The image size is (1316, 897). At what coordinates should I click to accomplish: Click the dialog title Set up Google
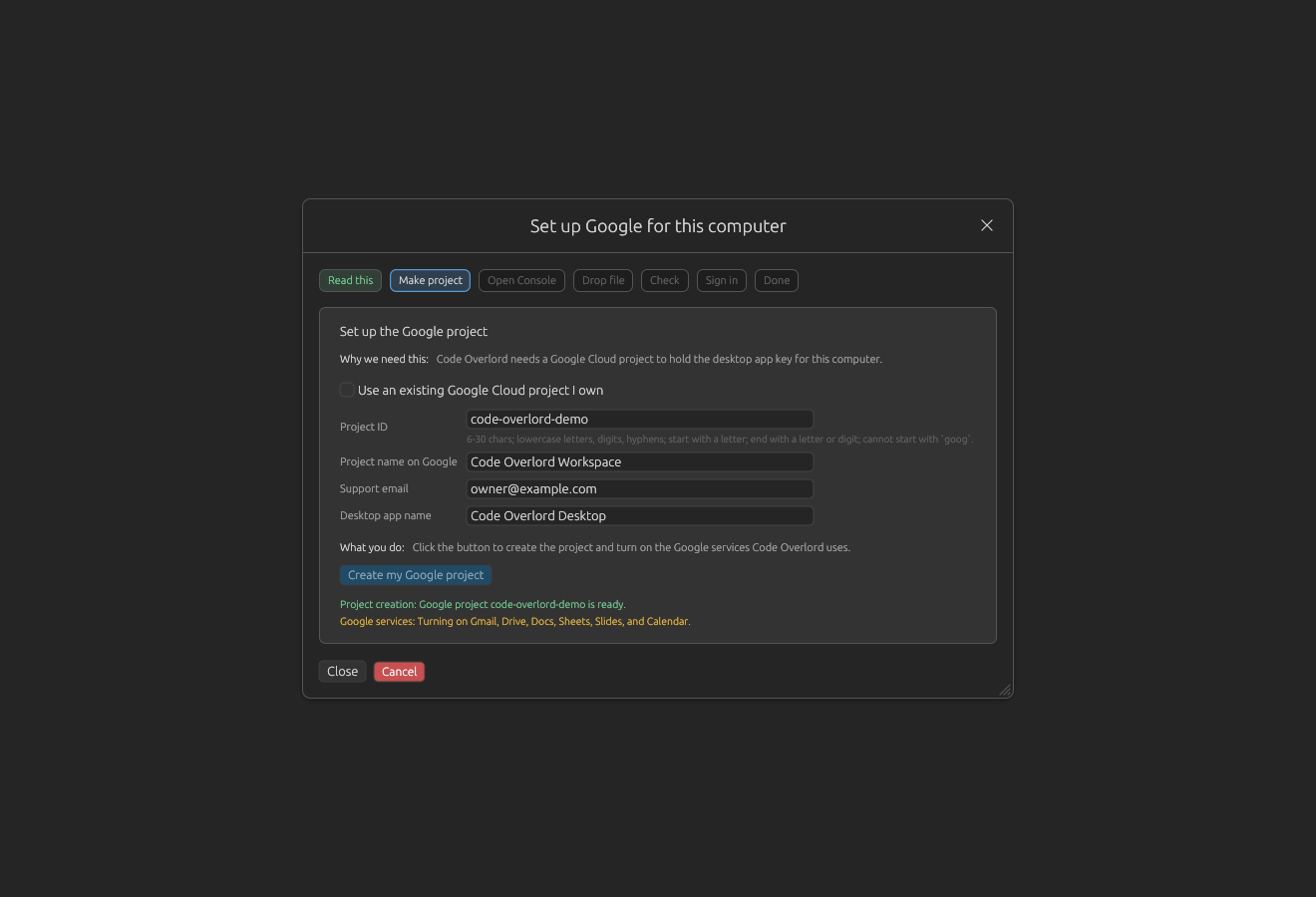click(658, 226)
